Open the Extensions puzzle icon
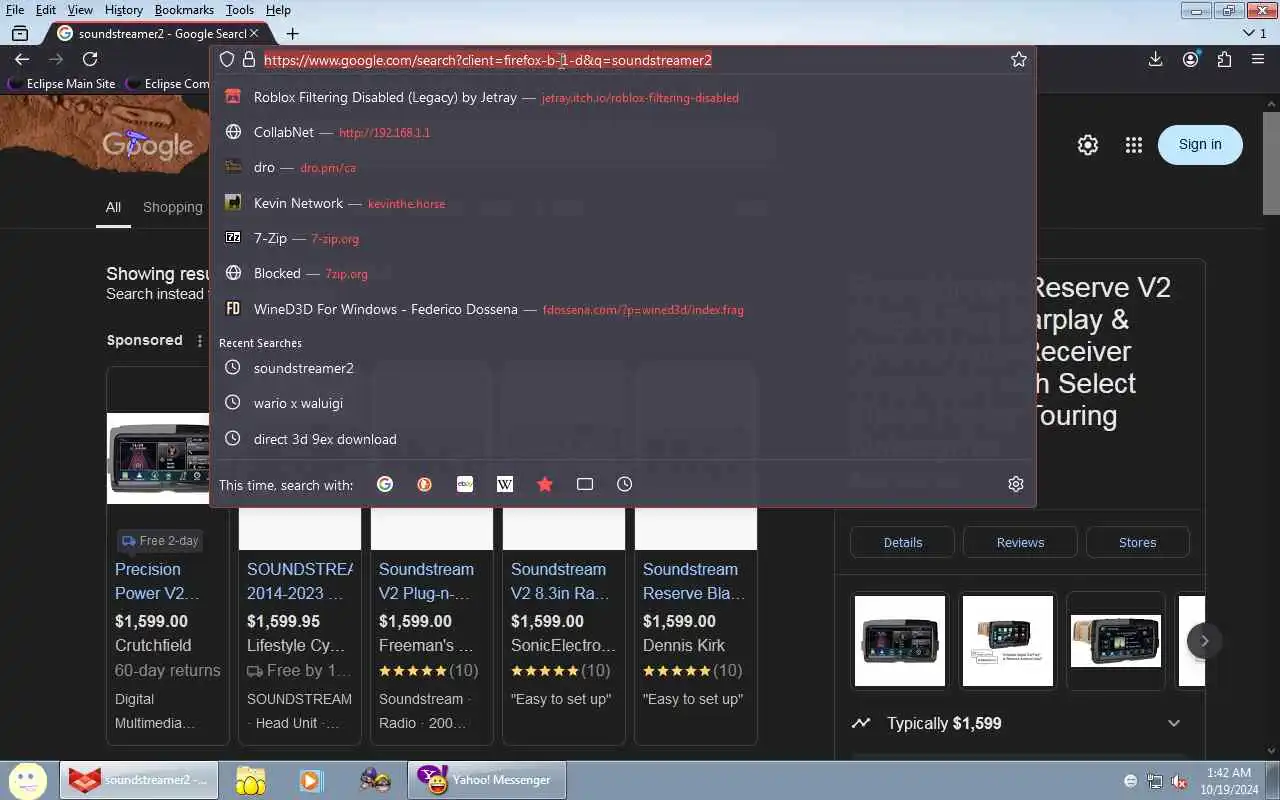The height and width of the screenshot is (800, 1280). coord(1224,60)
